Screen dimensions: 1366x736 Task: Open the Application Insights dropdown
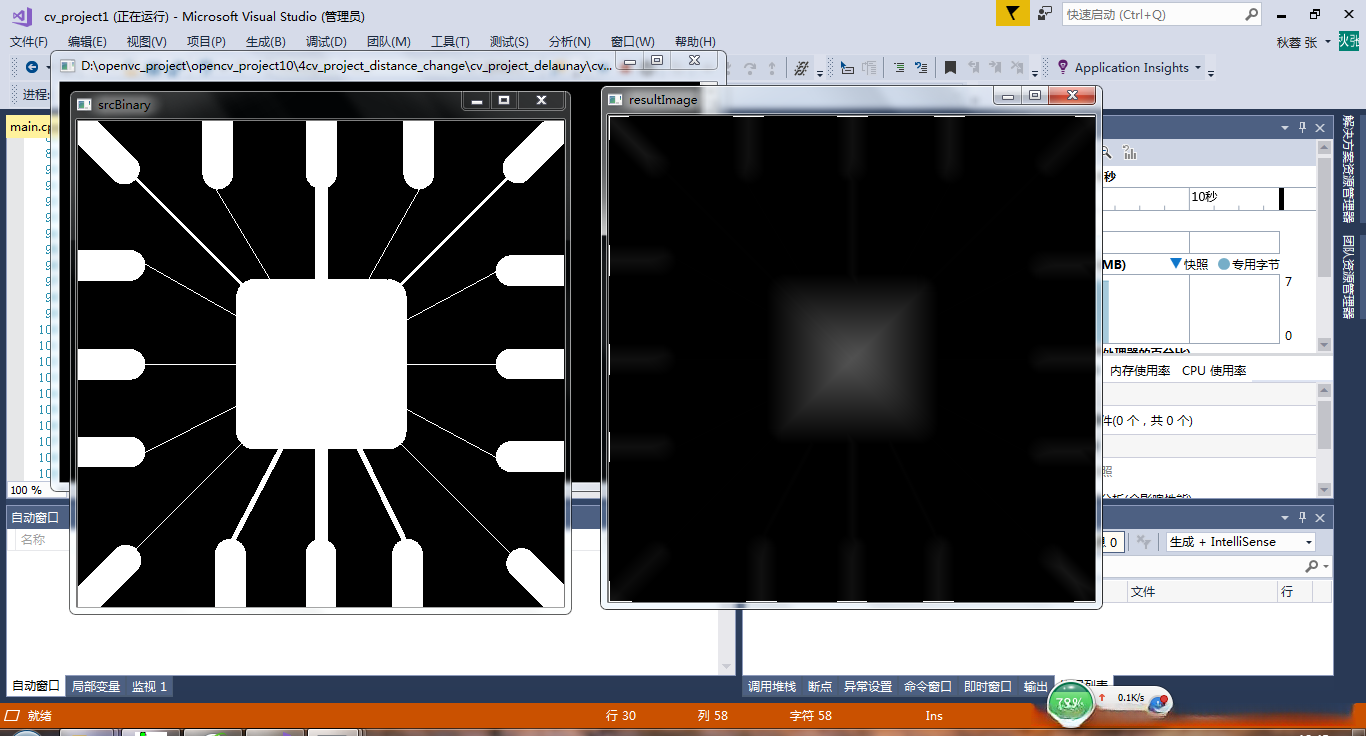(x=1198, y=68)
